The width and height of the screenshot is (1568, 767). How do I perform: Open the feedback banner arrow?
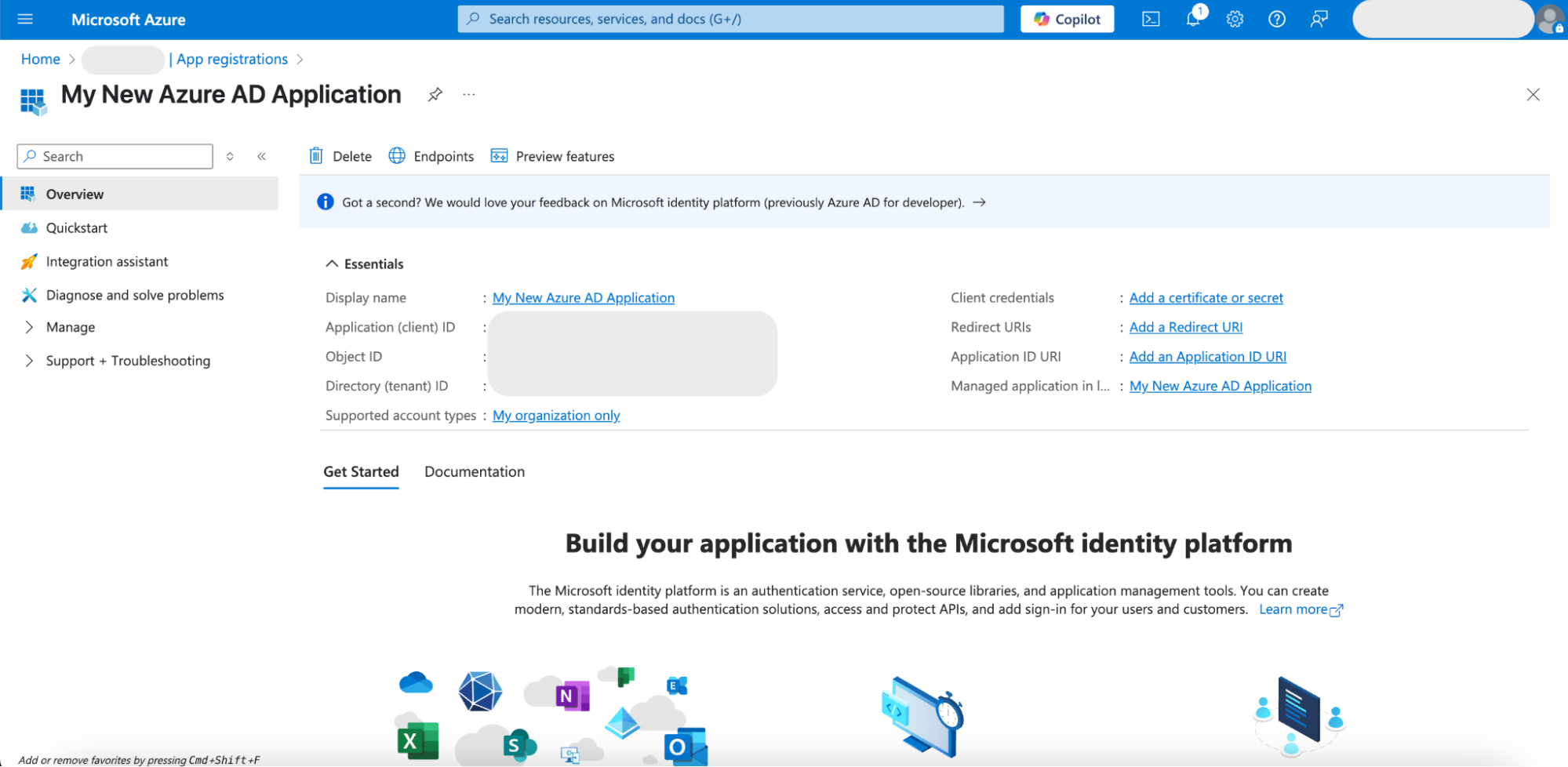pos(979,202)
